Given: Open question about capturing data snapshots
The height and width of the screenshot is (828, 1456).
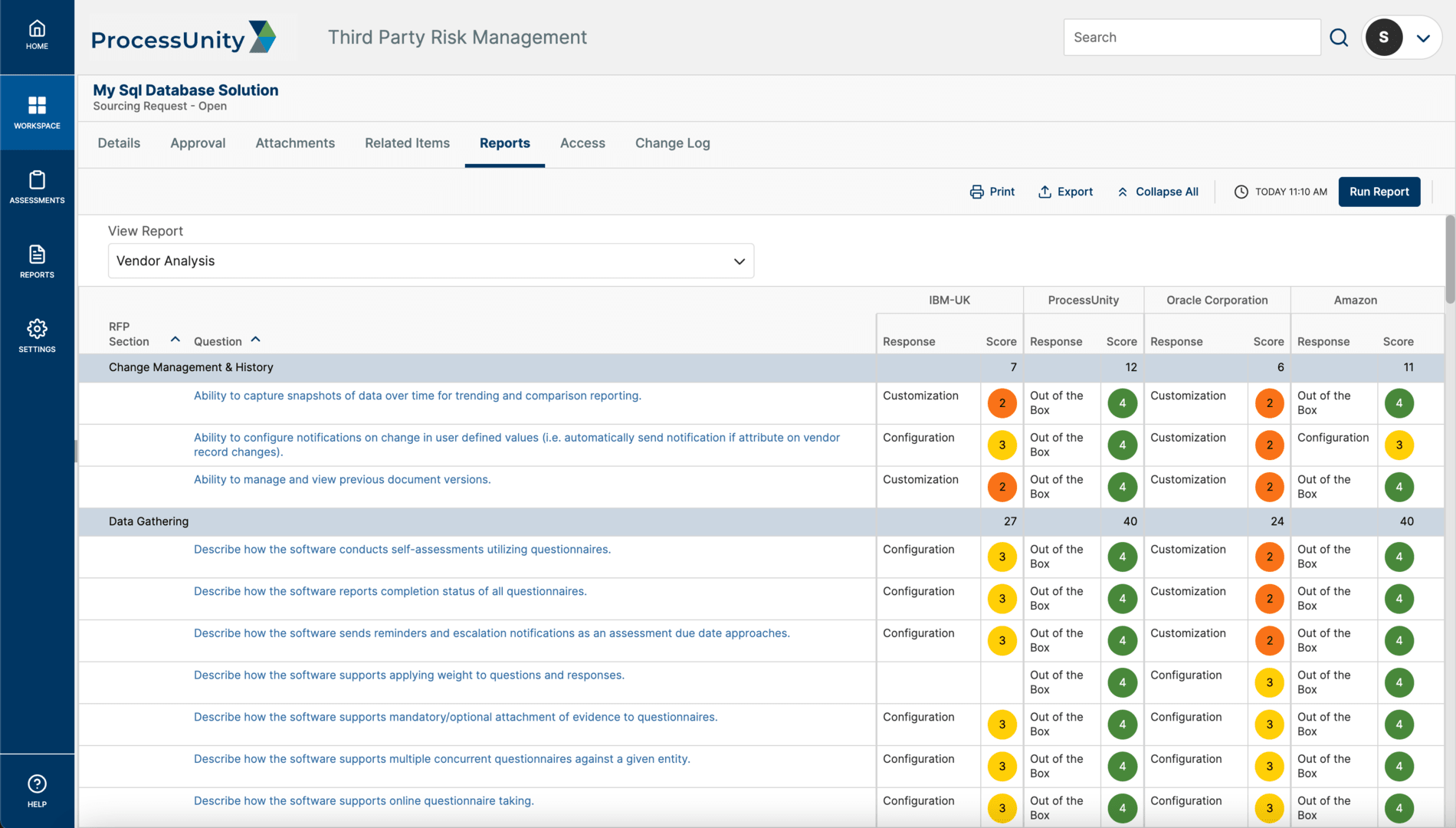Looking at the screenshot, I should click(x=417, y=396).
